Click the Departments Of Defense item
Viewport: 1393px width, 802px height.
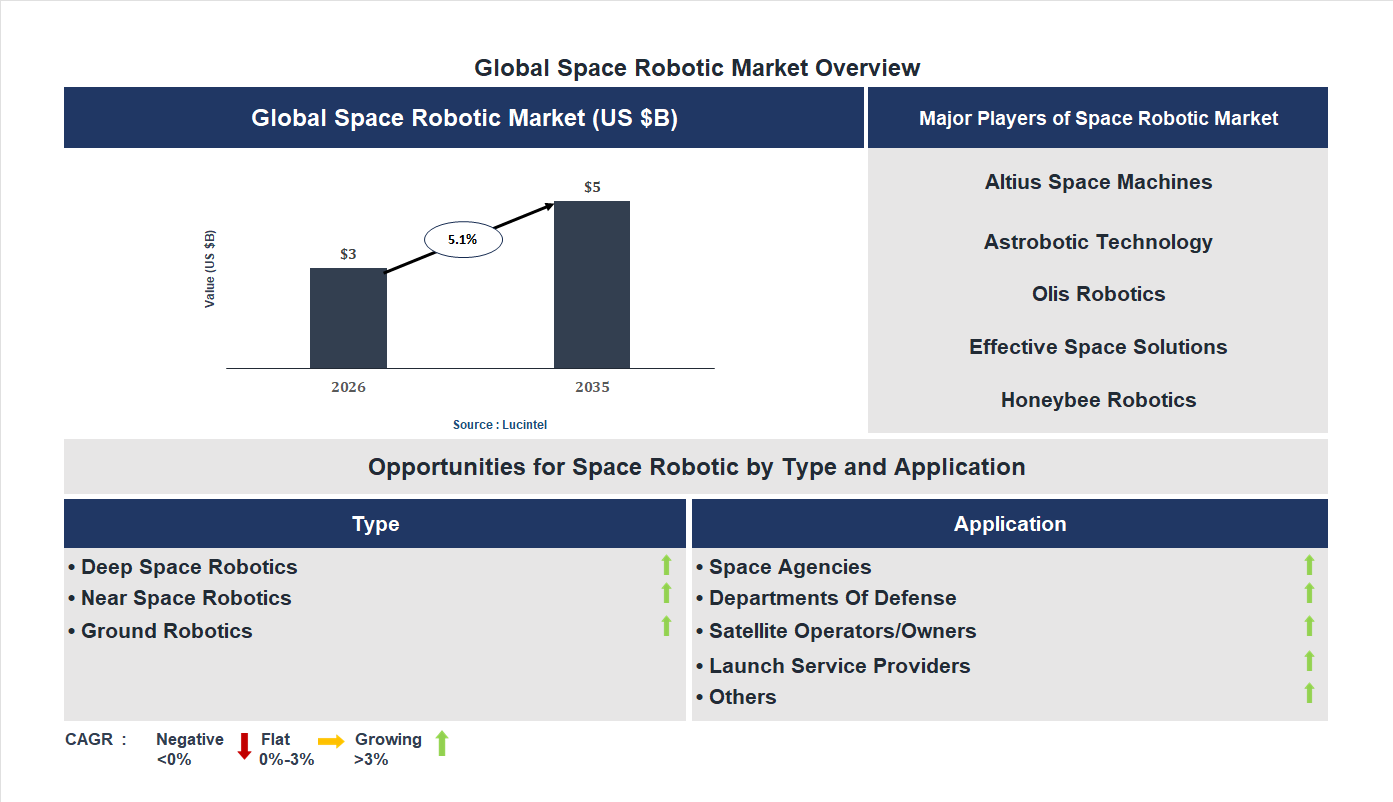826,598
